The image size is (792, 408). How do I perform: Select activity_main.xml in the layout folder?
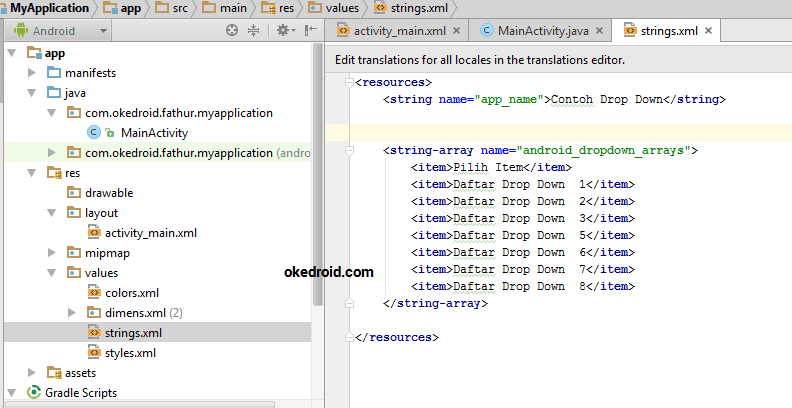[x=151, y=233]
